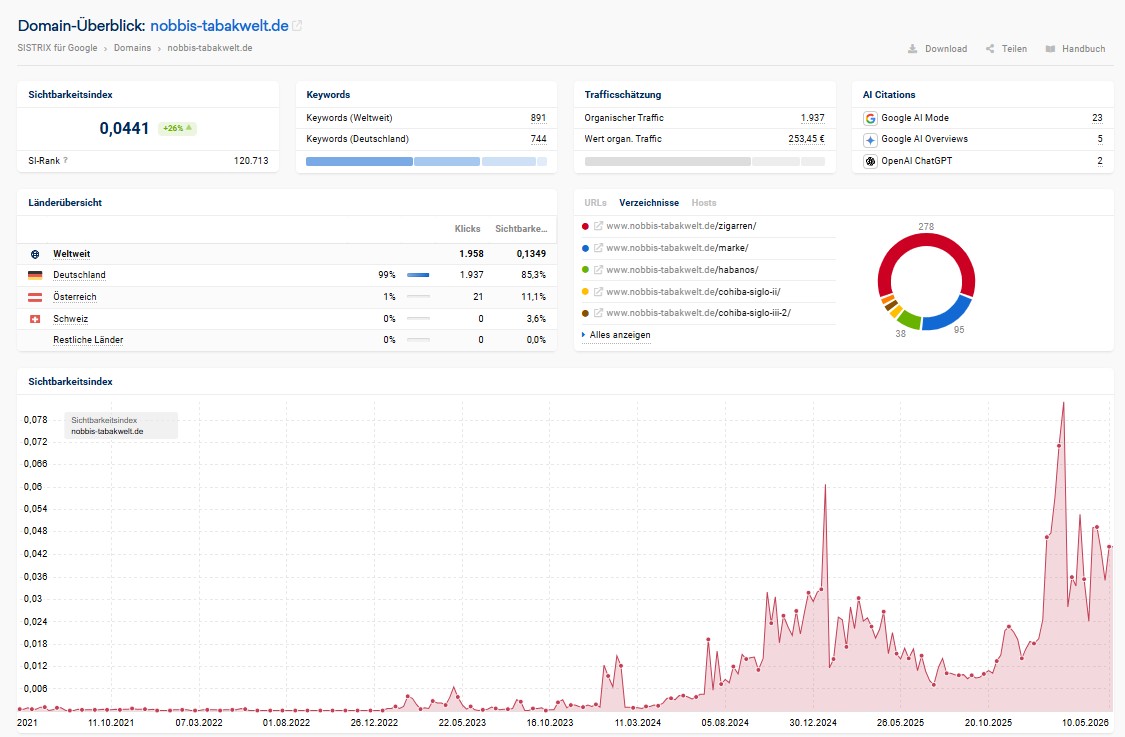Open external link icon for /zigarren/ directory

point(598,226)
